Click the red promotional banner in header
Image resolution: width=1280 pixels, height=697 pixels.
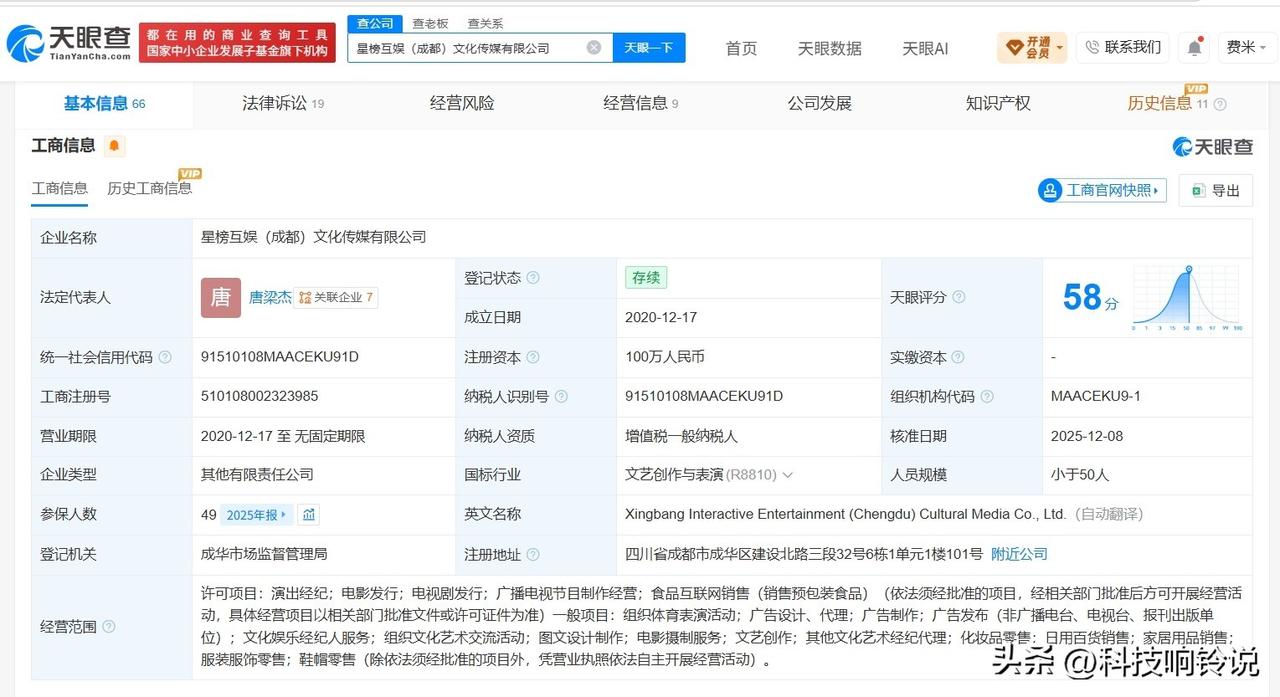pyautogui.click(x=237, y=43)
